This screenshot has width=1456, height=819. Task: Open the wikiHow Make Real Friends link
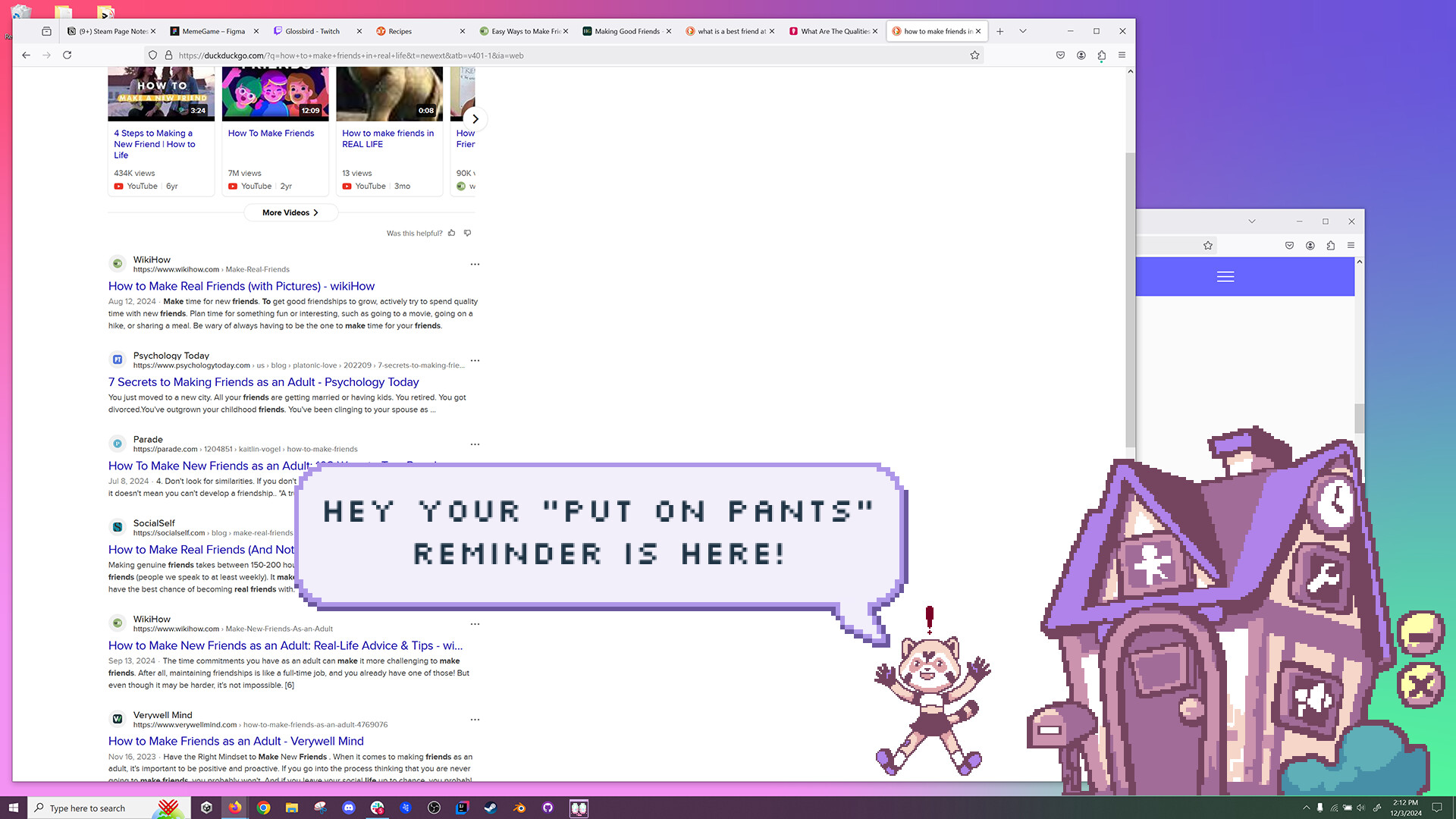click(241, 286)
